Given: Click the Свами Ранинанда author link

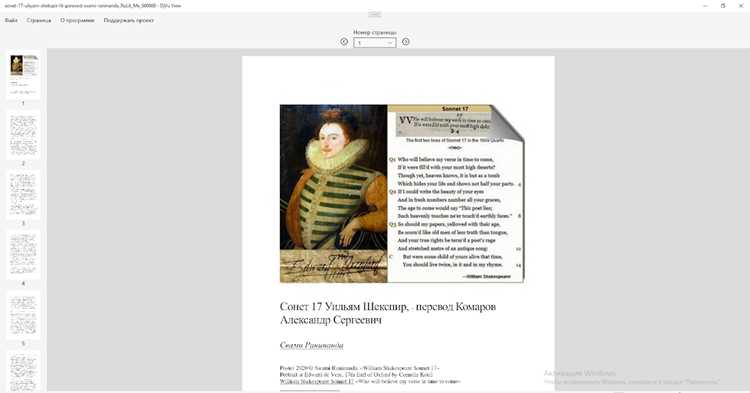Looking at the screenshot, I should (x=311, y=345).
